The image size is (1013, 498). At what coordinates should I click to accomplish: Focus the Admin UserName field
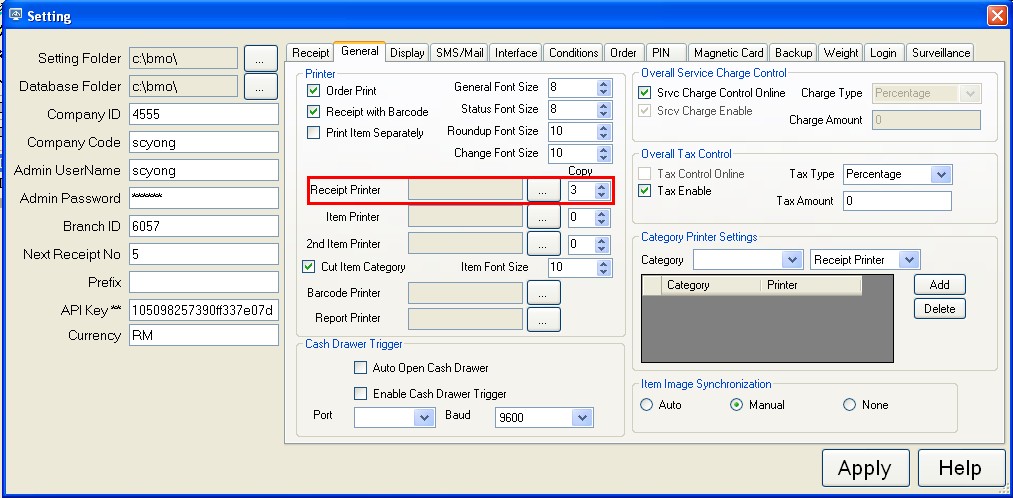tap(204, 171)
